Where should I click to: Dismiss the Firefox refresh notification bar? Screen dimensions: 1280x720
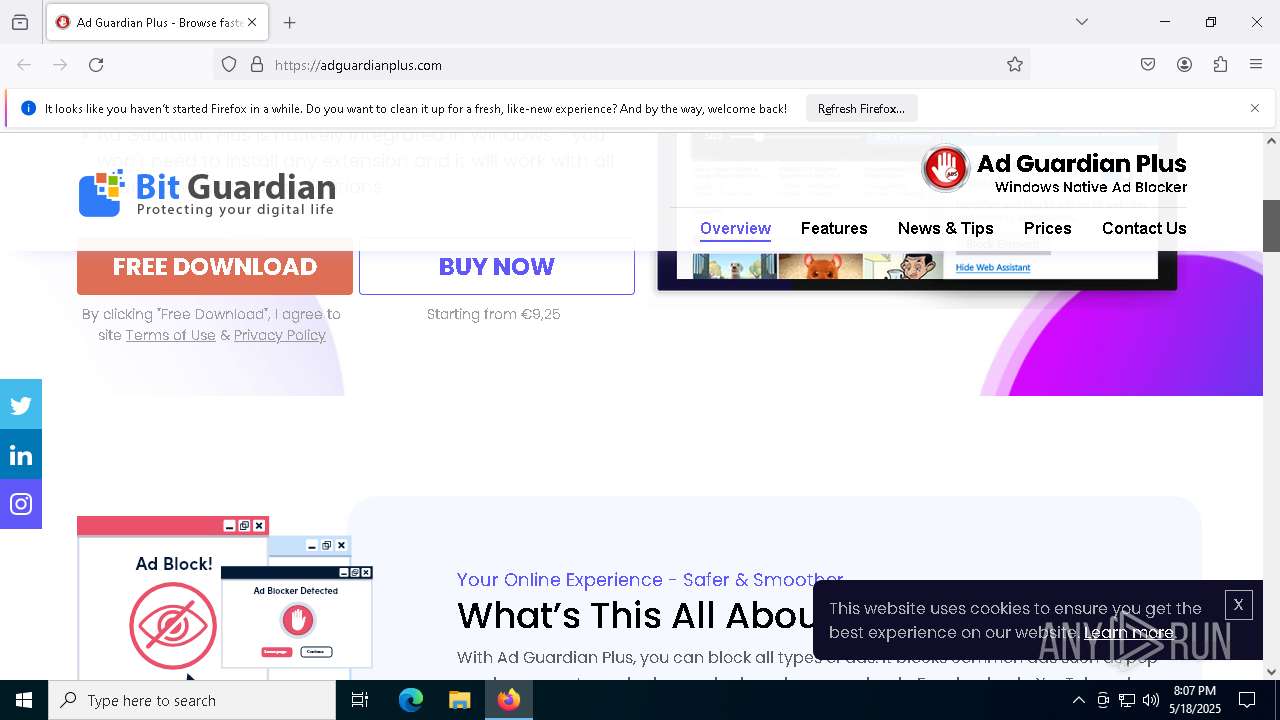[x=1255, y=108]
